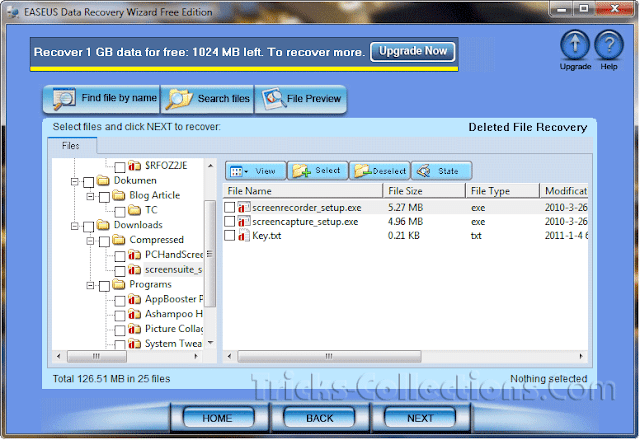Click the Compressed folder icon
The width and height of the screenshot is (640, 440).
click(119, 240)
